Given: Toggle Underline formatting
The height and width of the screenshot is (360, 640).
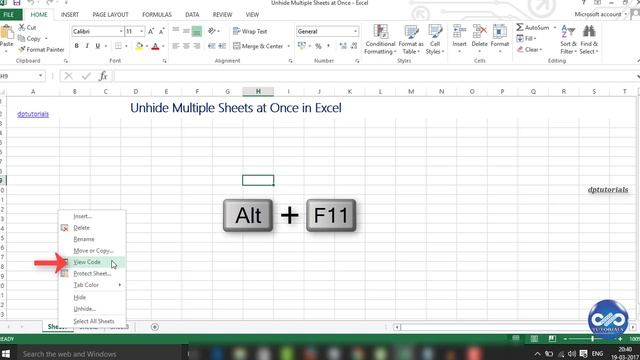Looking at the screenshot, I should [98, 46].
